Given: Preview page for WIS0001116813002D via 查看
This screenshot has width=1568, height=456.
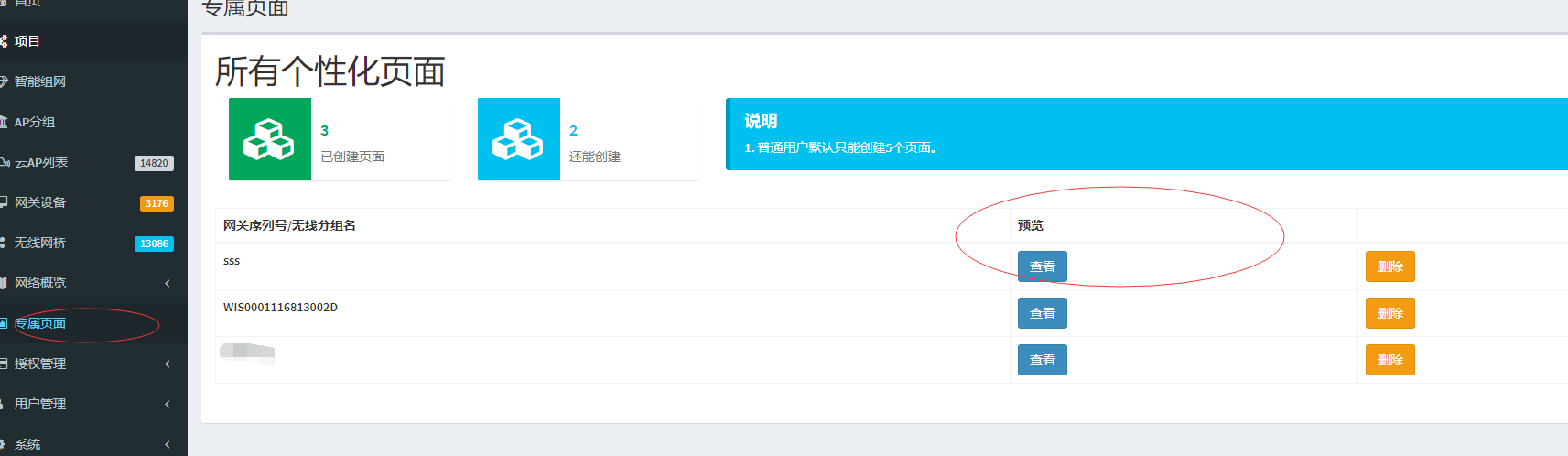Looking at the screenshot, I should pos(1042,313).
